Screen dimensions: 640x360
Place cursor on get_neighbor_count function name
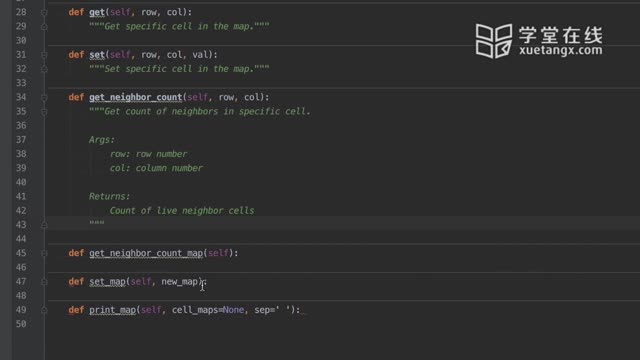136,97
